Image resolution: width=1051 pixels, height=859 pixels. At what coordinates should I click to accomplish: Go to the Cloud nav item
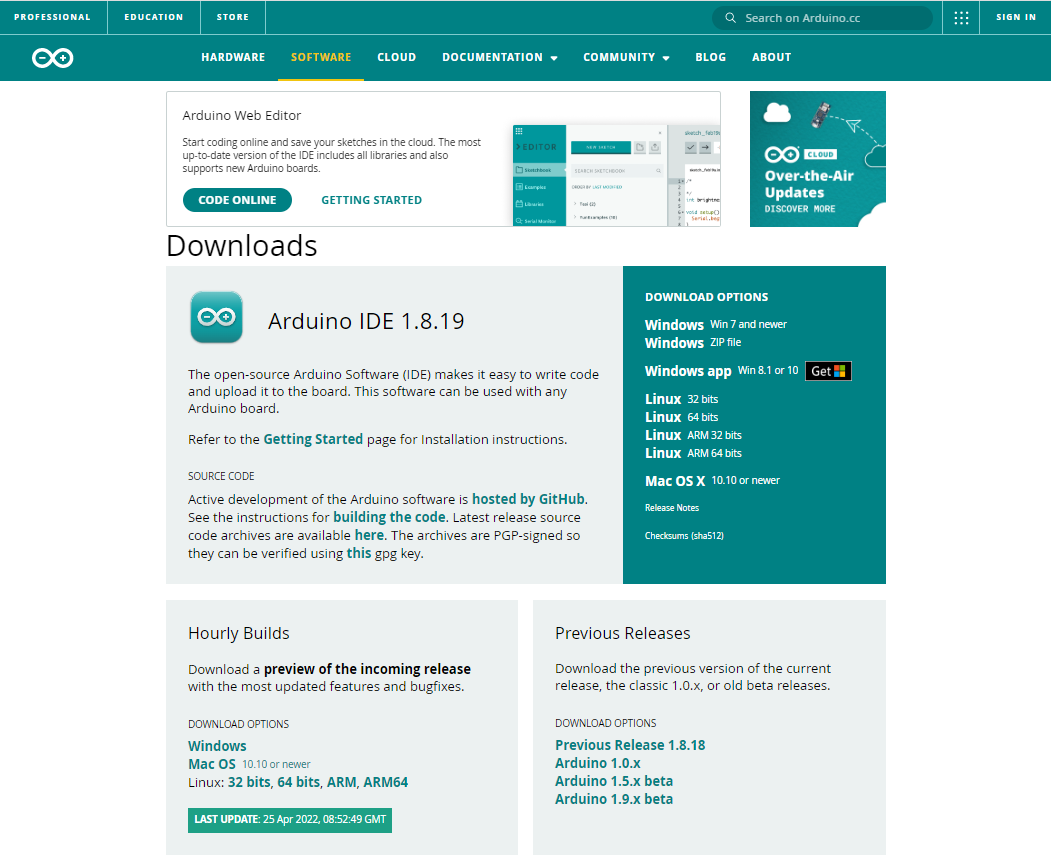pos(397,58)
